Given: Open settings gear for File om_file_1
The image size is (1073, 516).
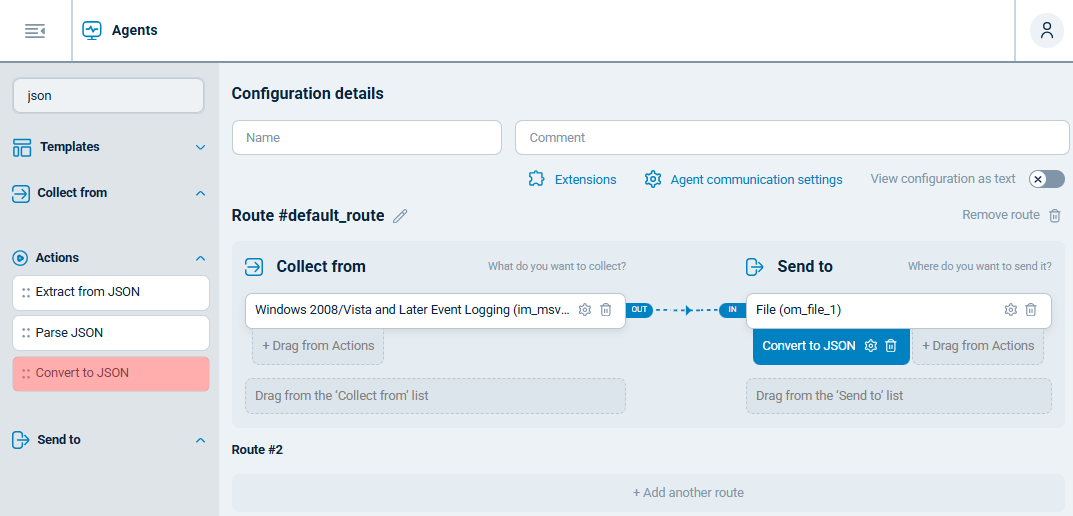Looking at the screenshot, I should [1011, 310].
